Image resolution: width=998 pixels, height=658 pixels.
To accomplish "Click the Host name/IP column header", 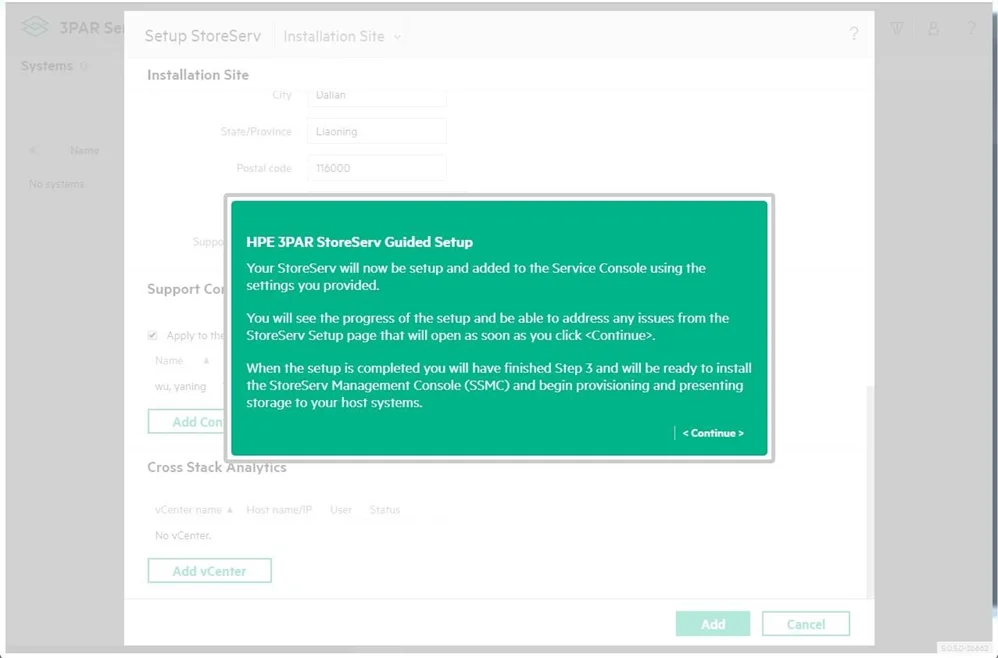I will pyautogui.click(x=279, y=510).
